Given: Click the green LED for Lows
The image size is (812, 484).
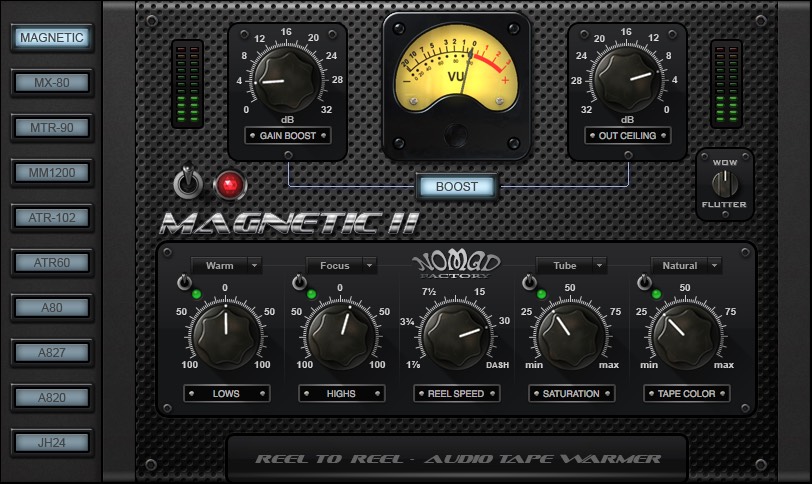Looking at the screenshot, I should (x=197, y=295).
